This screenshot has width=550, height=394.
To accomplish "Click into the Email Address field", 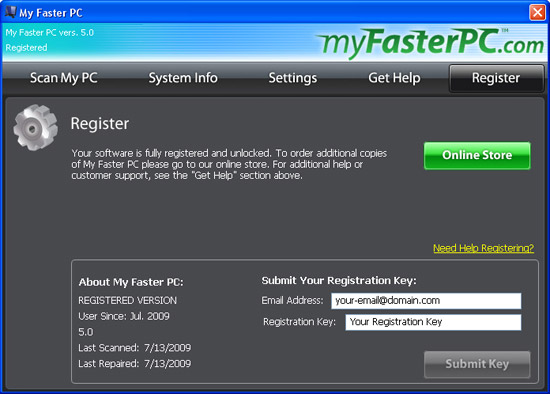I will 426,301.
